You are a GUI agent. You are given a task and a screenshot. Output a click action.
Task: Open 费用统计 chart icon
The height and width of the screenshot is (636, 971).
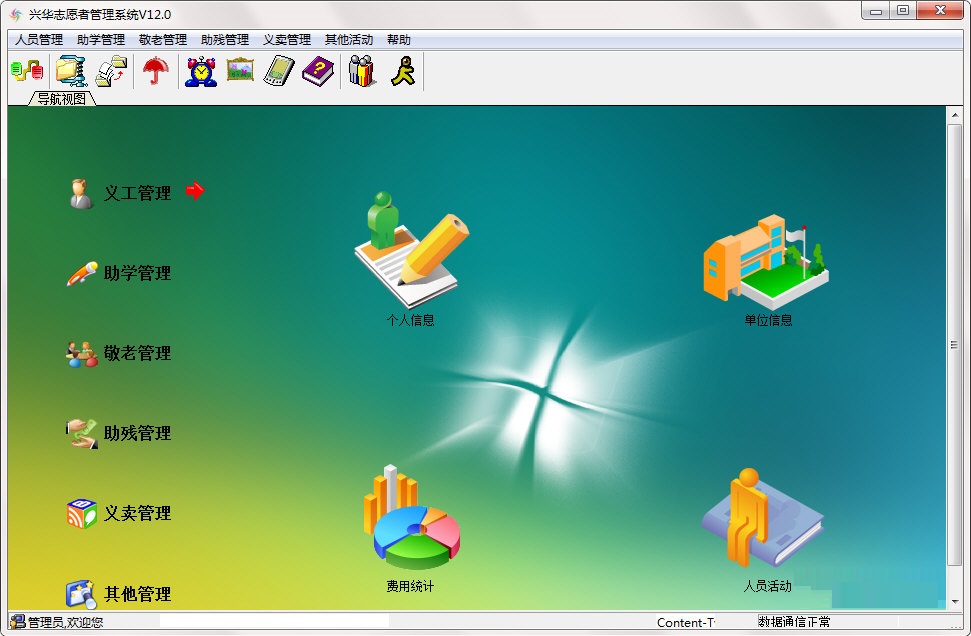pos(412,518)
